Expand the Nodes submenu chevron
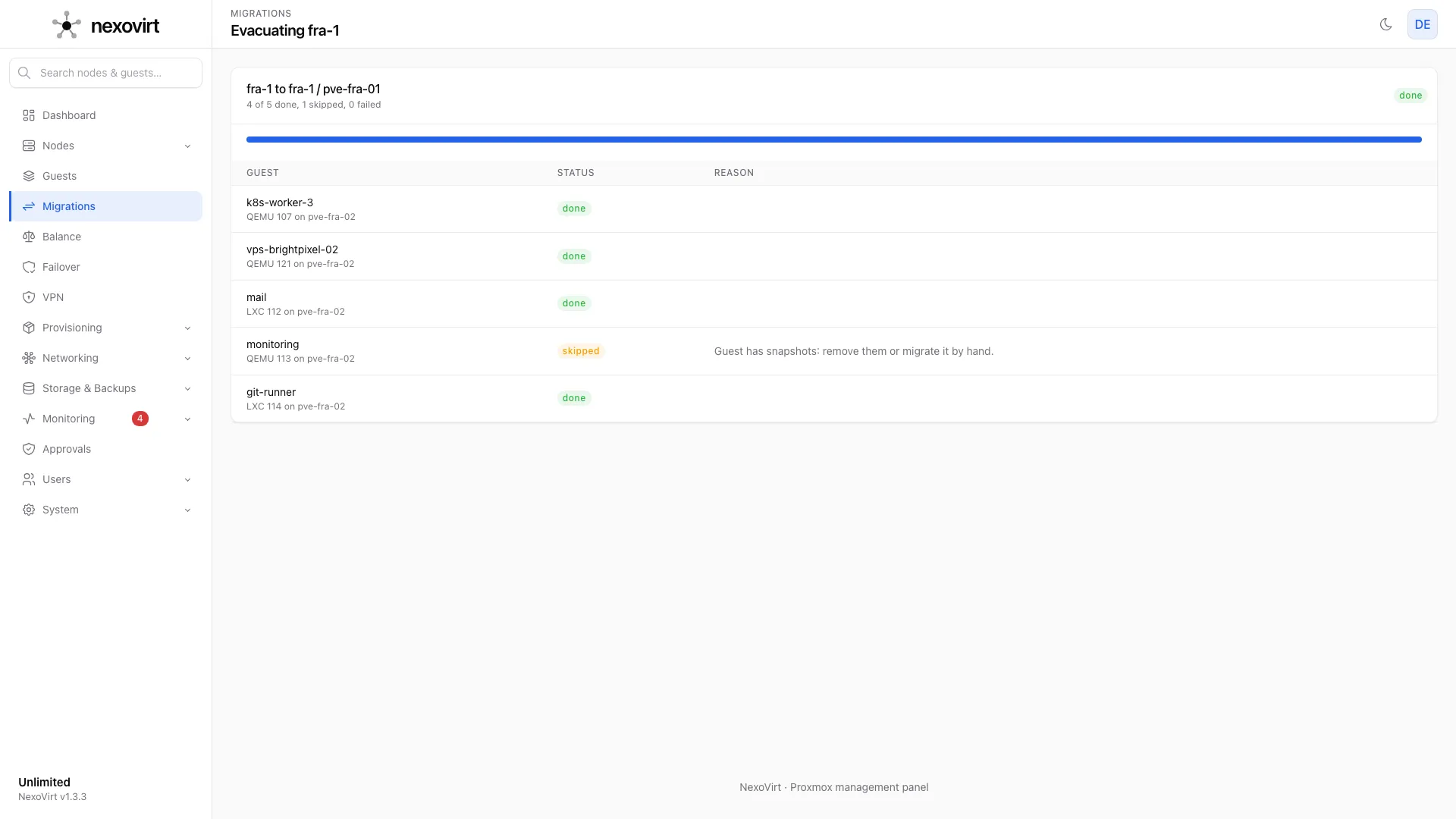This screenshot has height=819, width=1456. (x=187, y=146)
